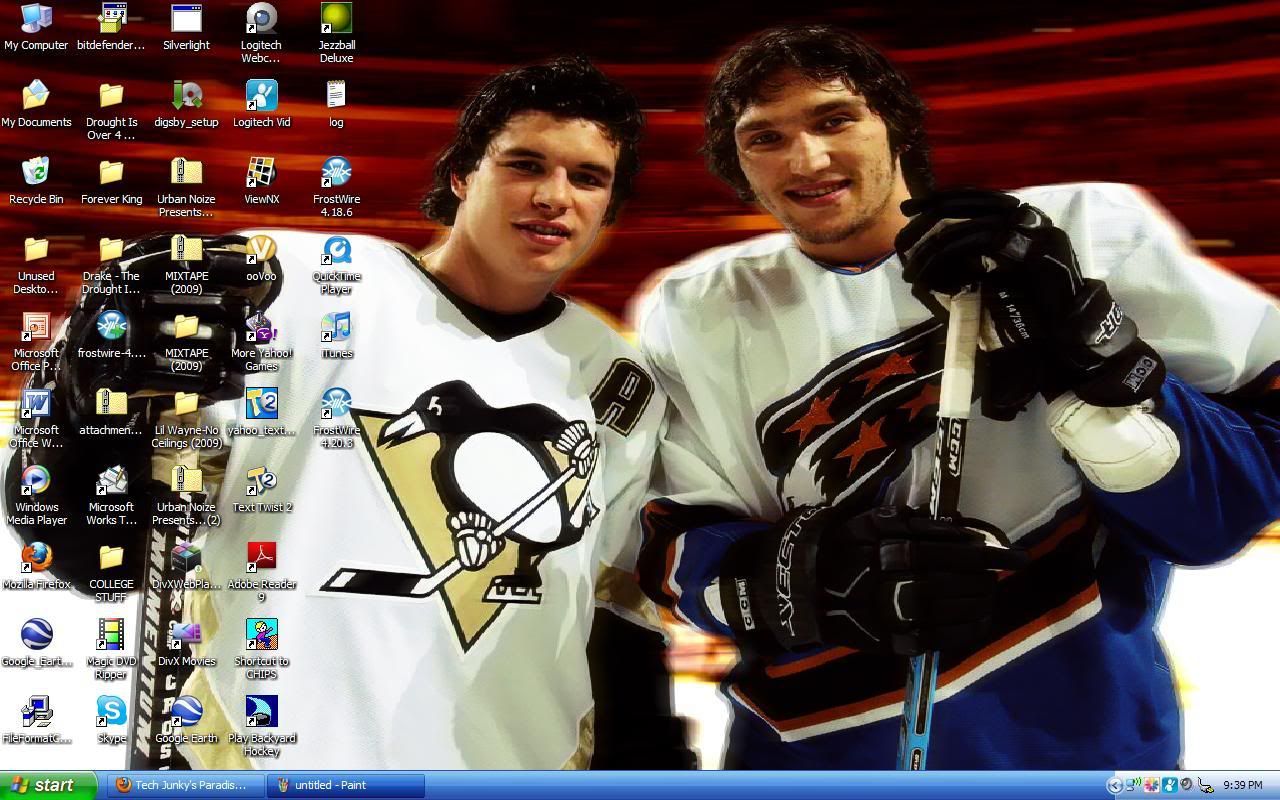Switch to untitled - Paint taskbar button
The width and height of the screenshot is (1280, 800).
point(346,785)
